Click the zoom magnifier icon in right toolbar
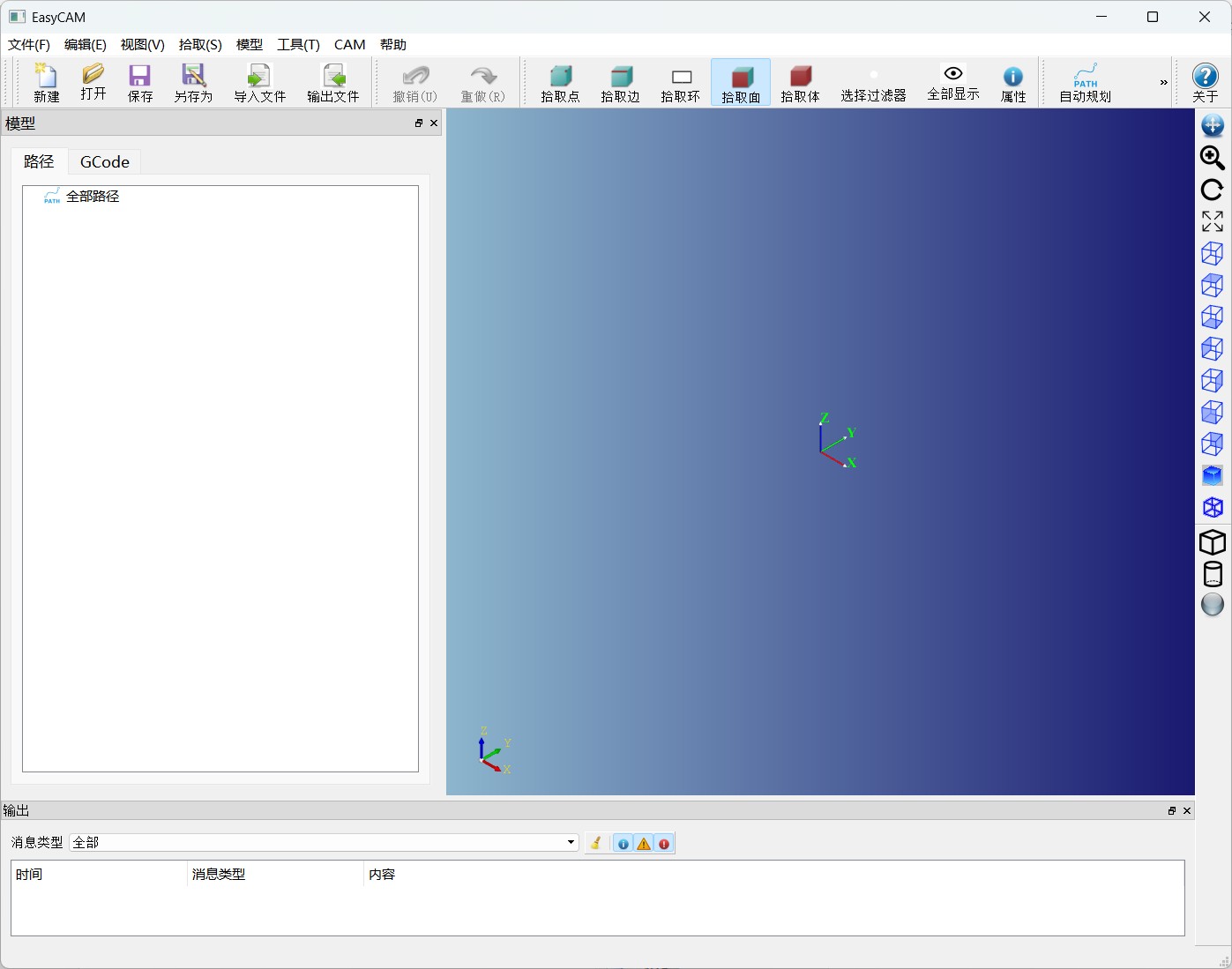 (x=1213, y=158)
